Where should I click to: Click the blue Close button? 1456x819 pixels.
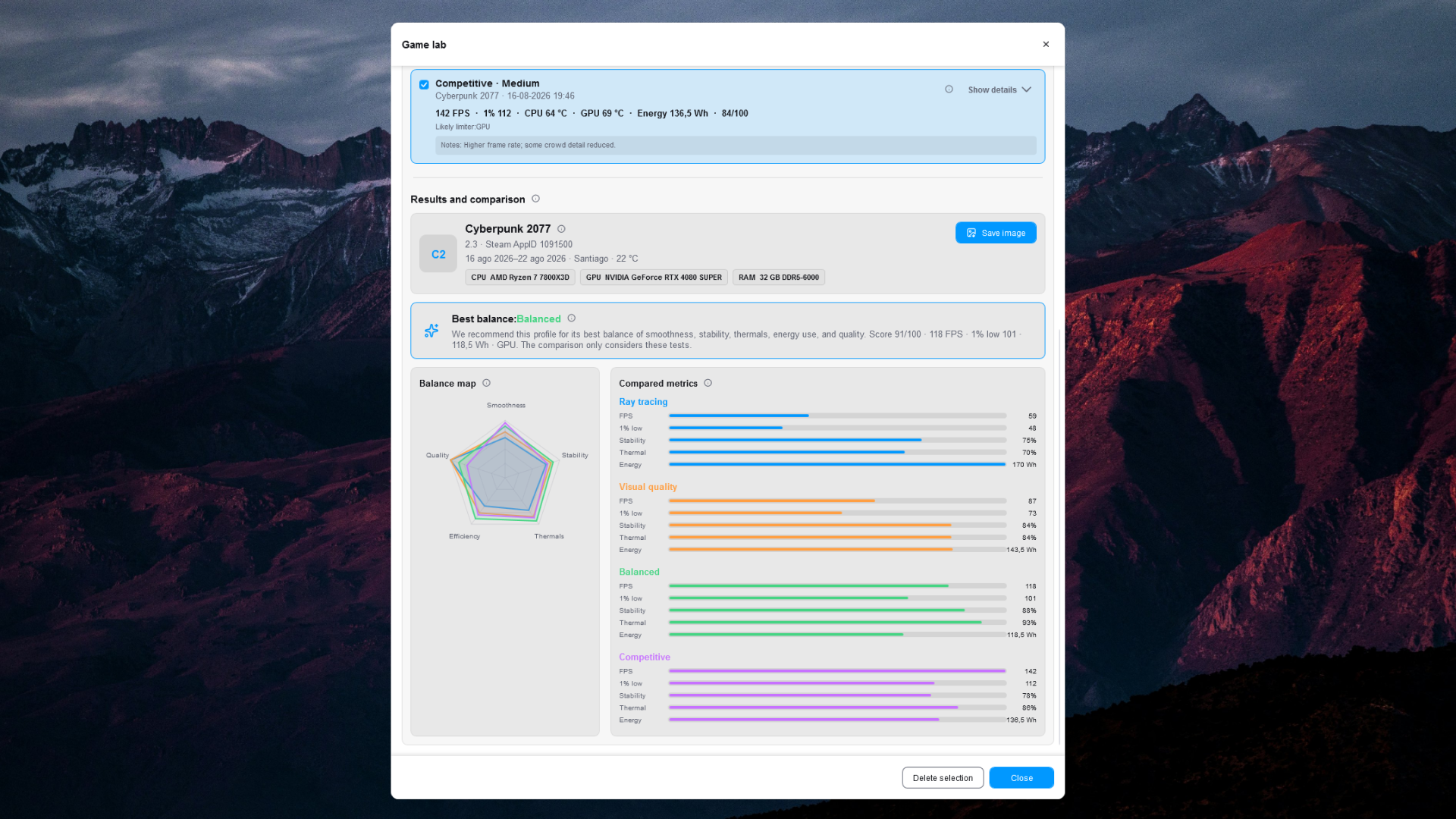coord(1021,778)
